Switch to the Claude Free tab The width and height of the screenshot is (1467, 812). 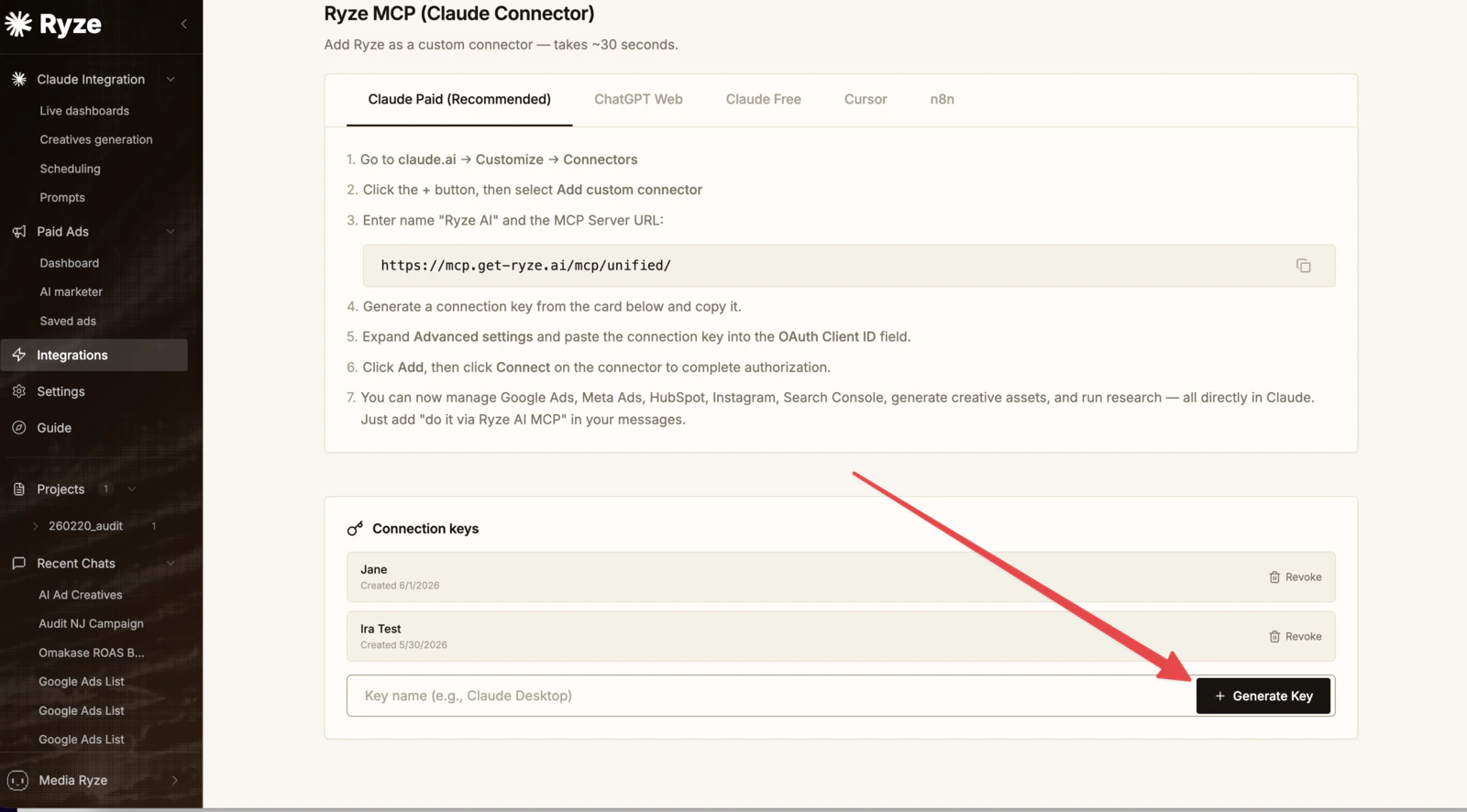pyautogui.click(x=763, y=99)
